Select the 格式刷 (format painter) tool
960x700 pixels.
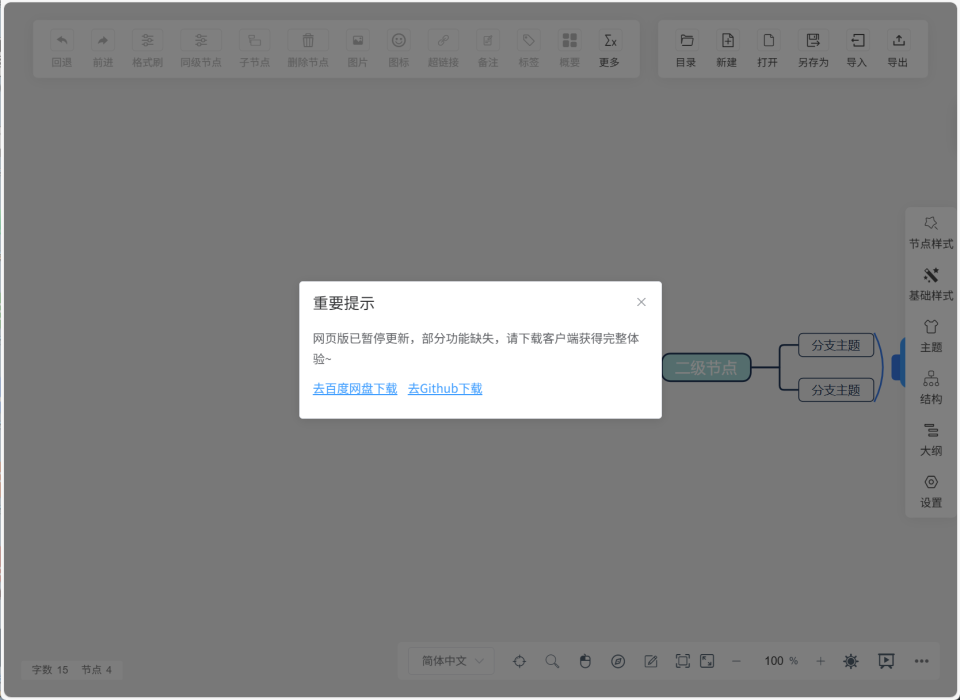[x=146, y=48]
